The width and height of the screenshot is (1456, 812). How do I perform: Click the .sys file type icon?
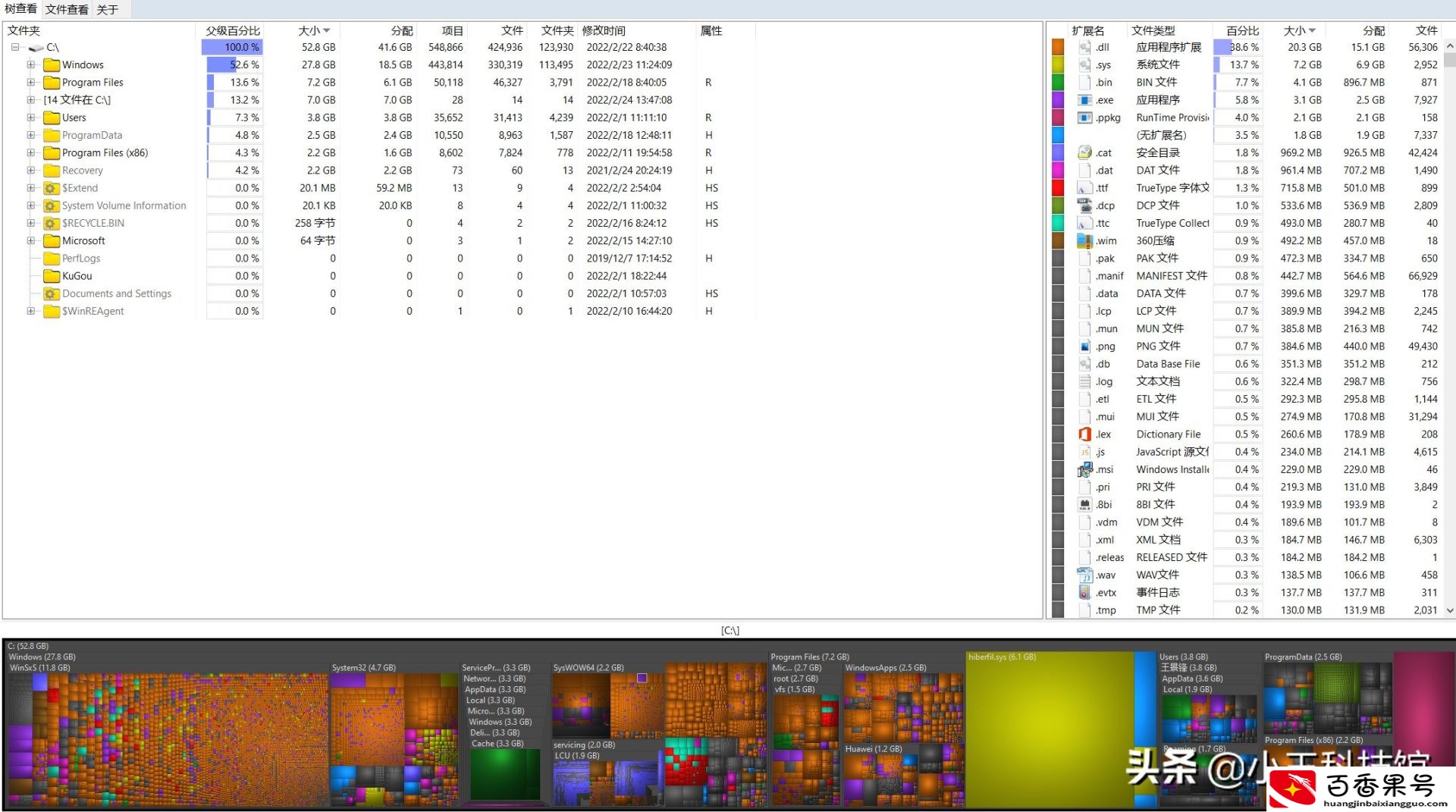[x=1084, y=64]
